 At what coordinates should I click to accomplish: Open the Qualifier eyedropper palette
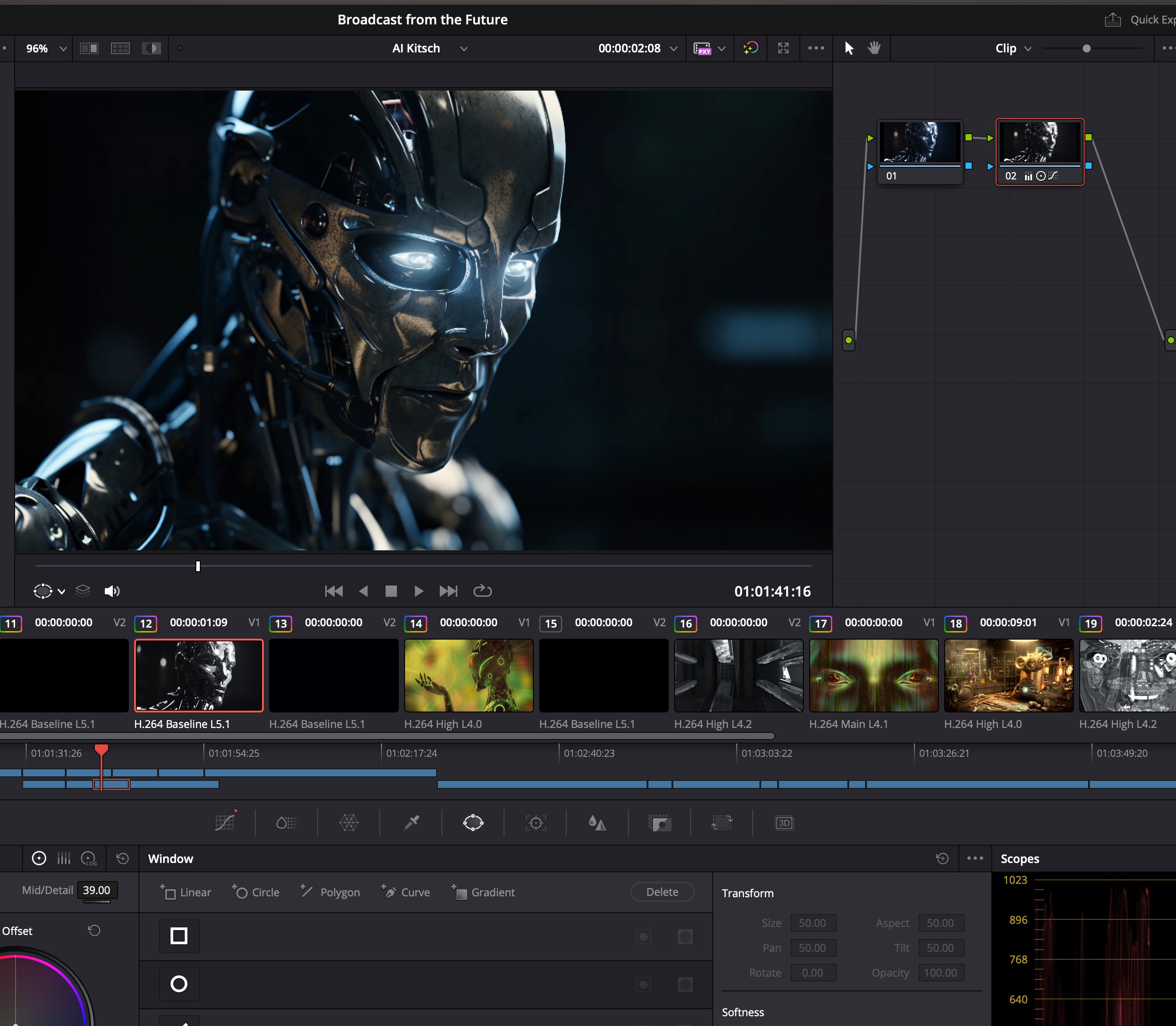[411, 823]
